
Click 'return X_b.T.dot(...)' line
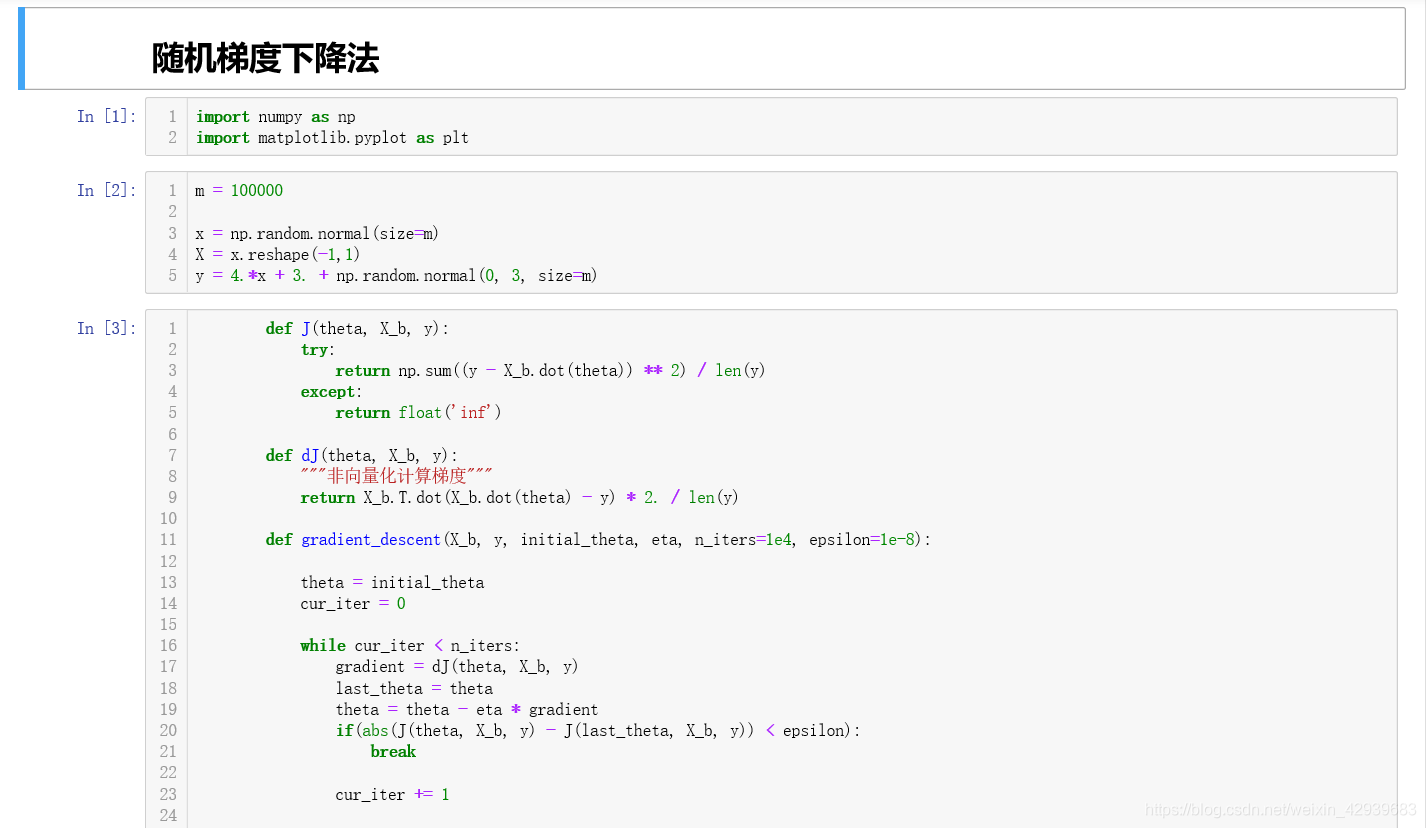tap(519, 497)
